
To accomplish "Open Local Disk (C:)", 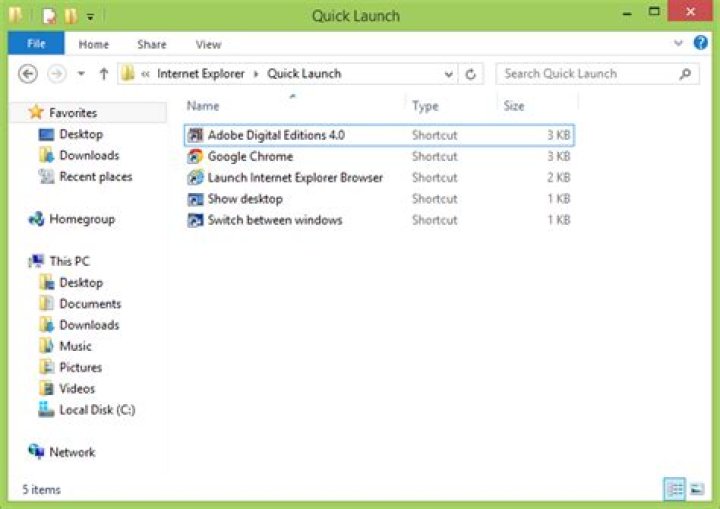I will 97,410.
